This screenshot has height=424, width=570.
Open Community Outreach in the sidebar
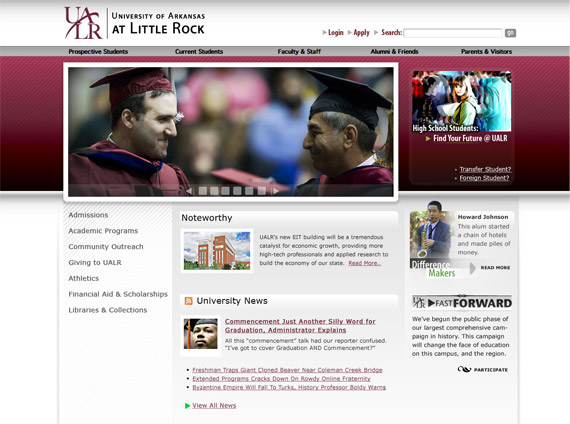pyautogui.click(x=106, y=247)
